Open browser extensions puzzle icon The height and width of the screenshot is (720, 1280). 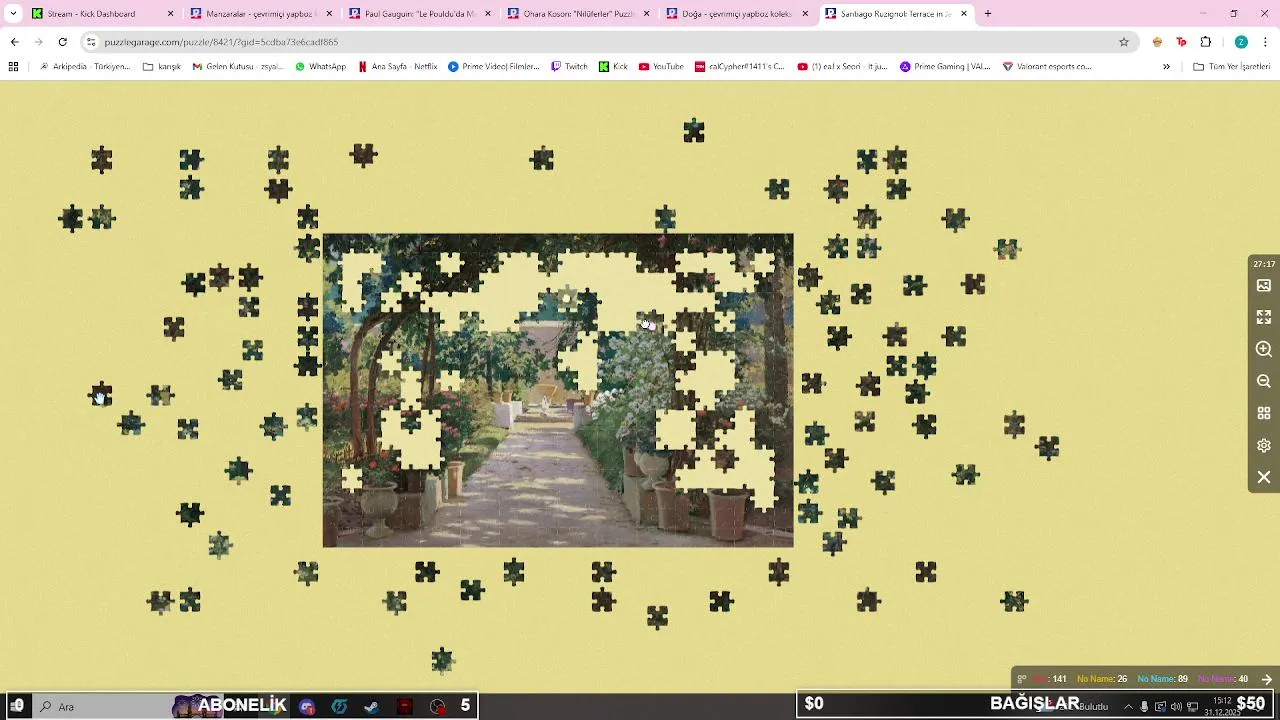(1205, 42)
